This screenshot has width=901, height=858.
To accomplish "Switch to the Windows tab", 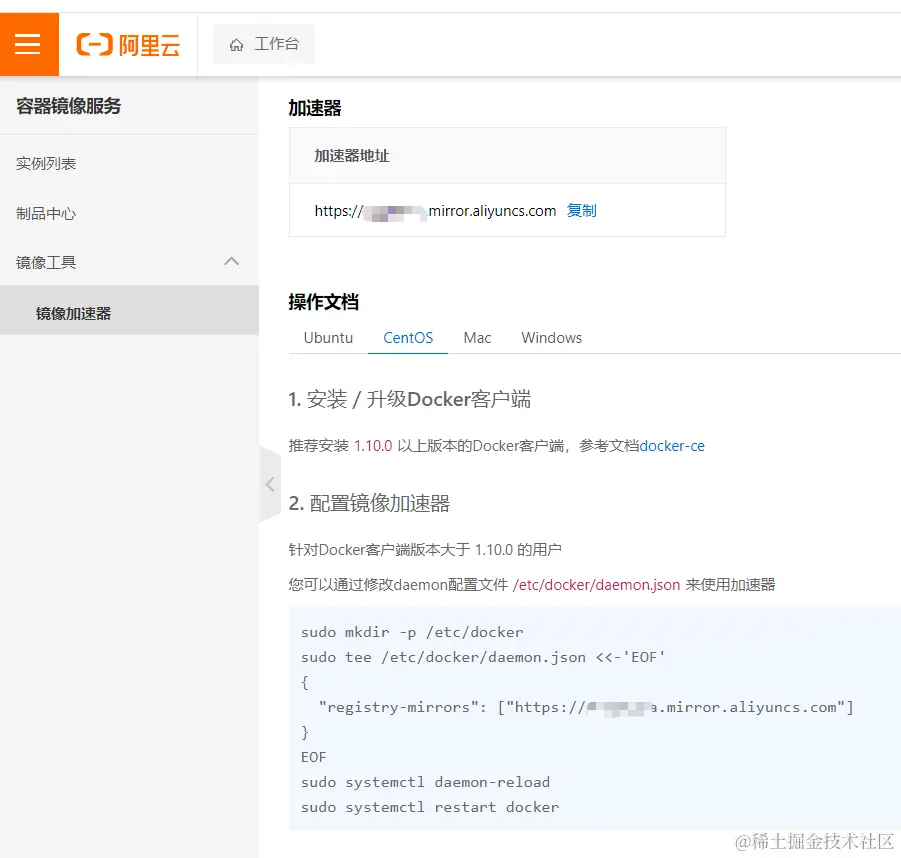I will (x=552, y=338).
